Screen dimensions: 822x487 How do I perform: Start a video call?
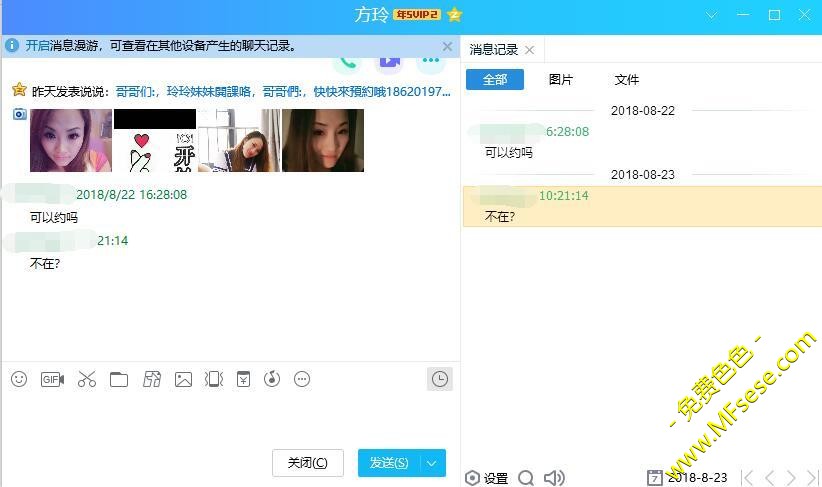[x=389, y=61]
